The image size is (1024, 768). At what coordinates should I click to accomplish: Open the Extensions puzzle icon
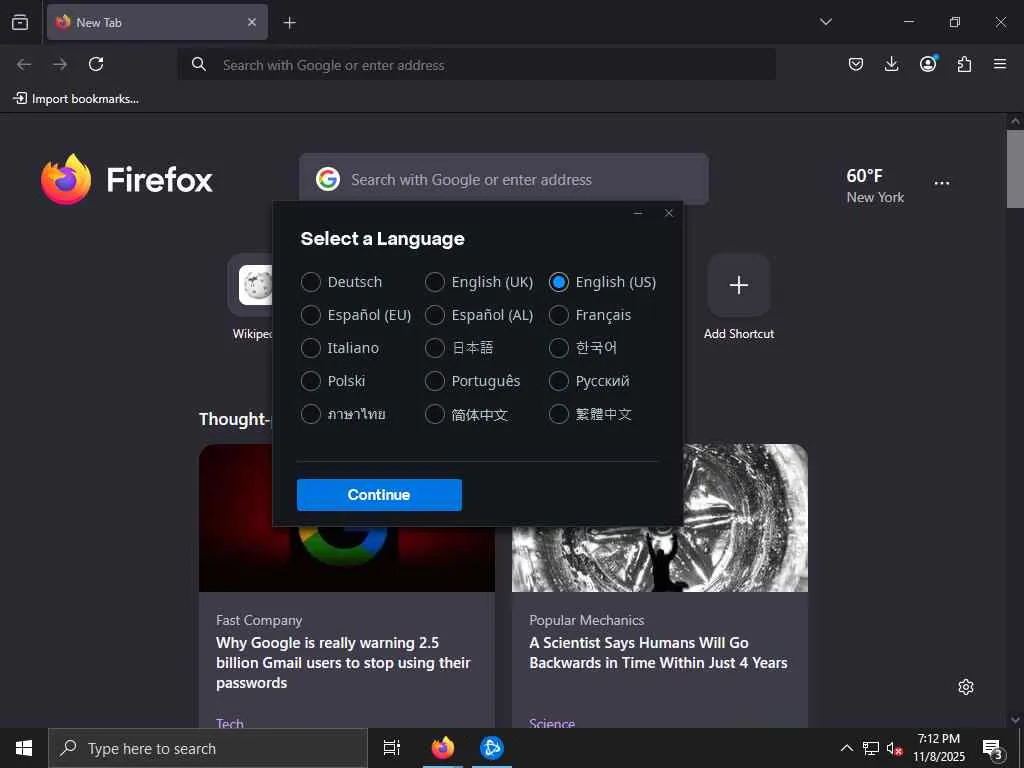pos(964,64)
